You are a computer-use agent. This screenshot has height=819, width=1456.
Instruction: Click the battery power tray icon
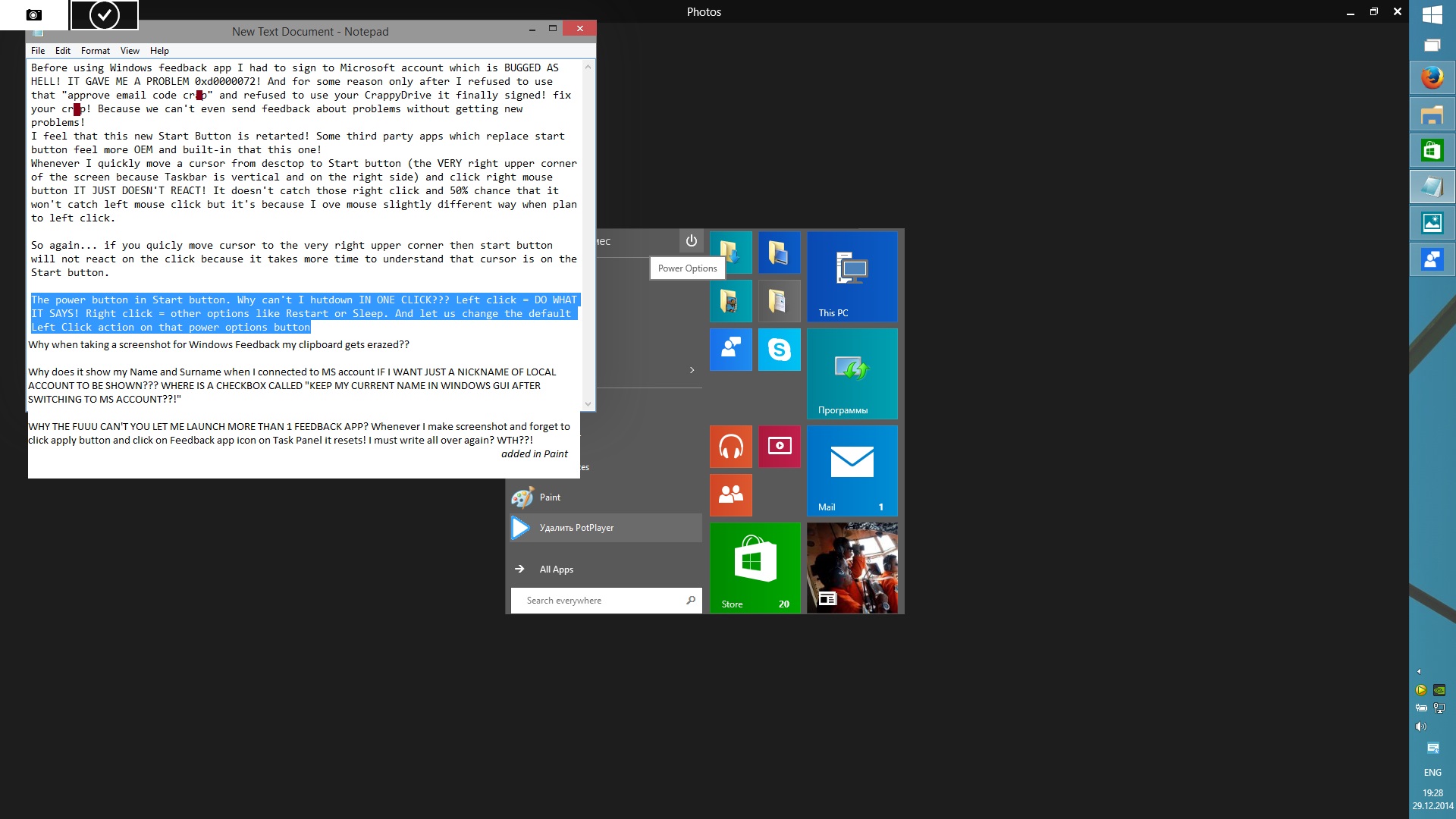[x=1421, y=708]
